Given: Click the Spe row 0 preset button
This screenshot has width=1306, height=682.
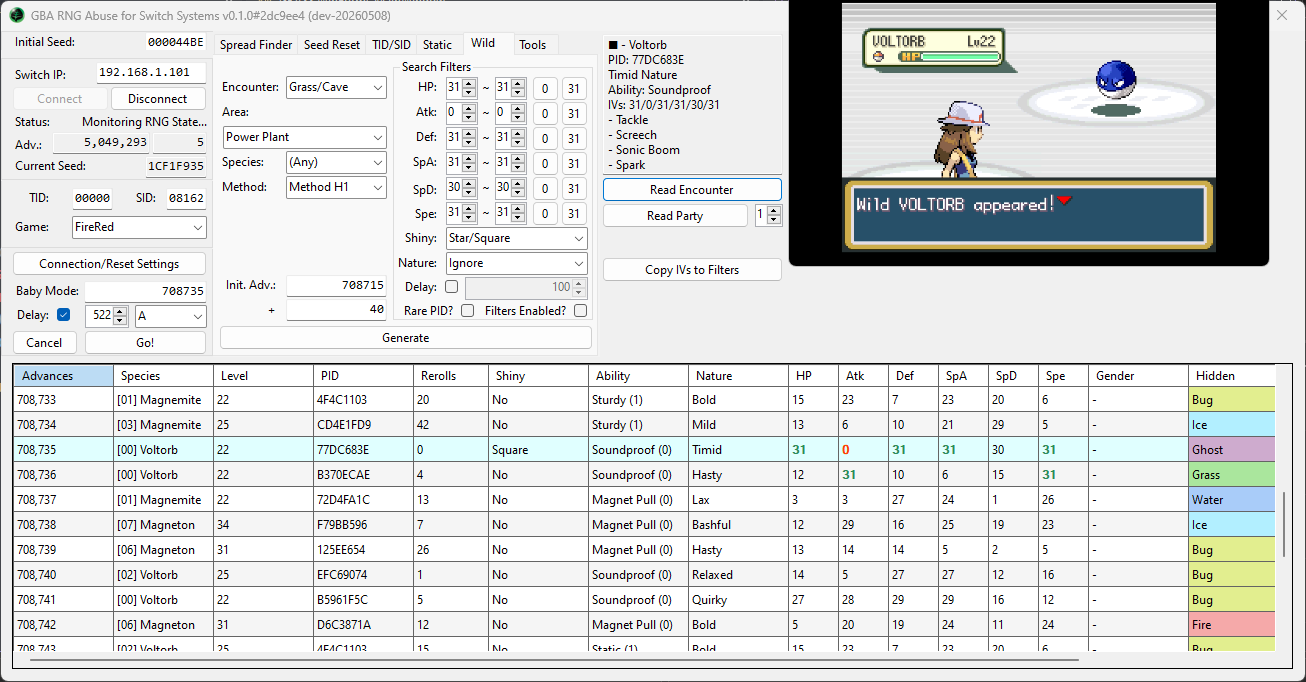Looking at the screenshot, I should click(545, 213).
